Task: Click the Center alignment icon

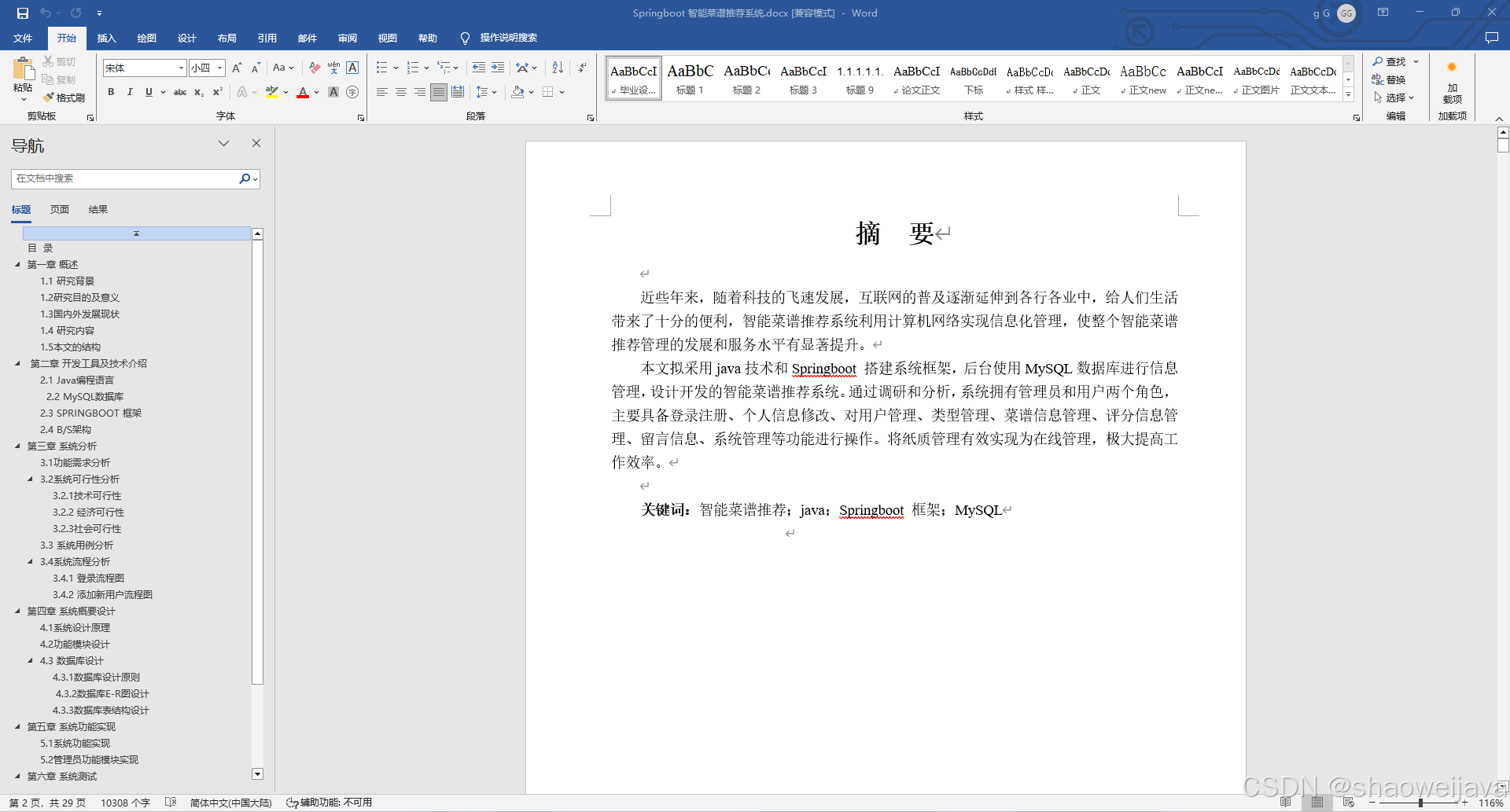Action: tap(400, 92)
